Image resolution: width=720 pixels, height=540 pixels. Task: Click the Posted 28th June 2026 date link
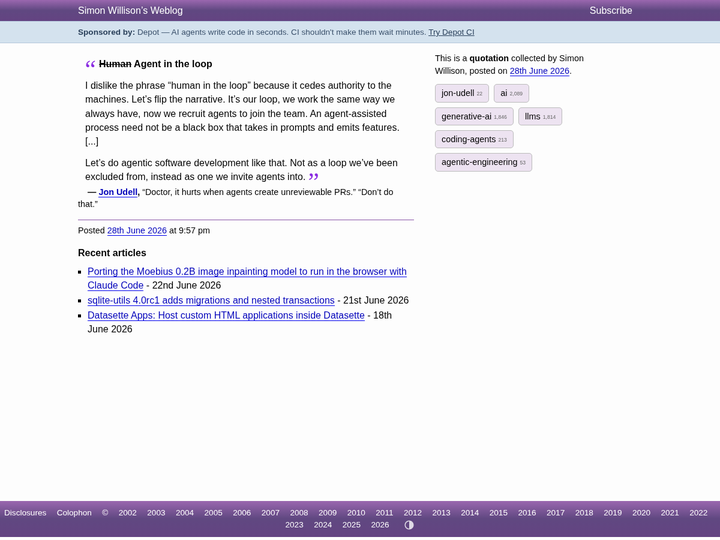(137, 231)
